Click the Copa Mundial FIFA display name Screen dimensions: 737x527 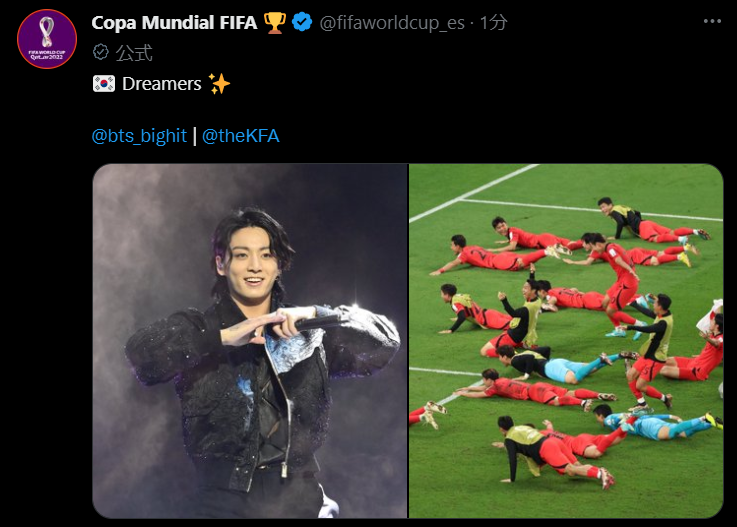coord(174,23)
